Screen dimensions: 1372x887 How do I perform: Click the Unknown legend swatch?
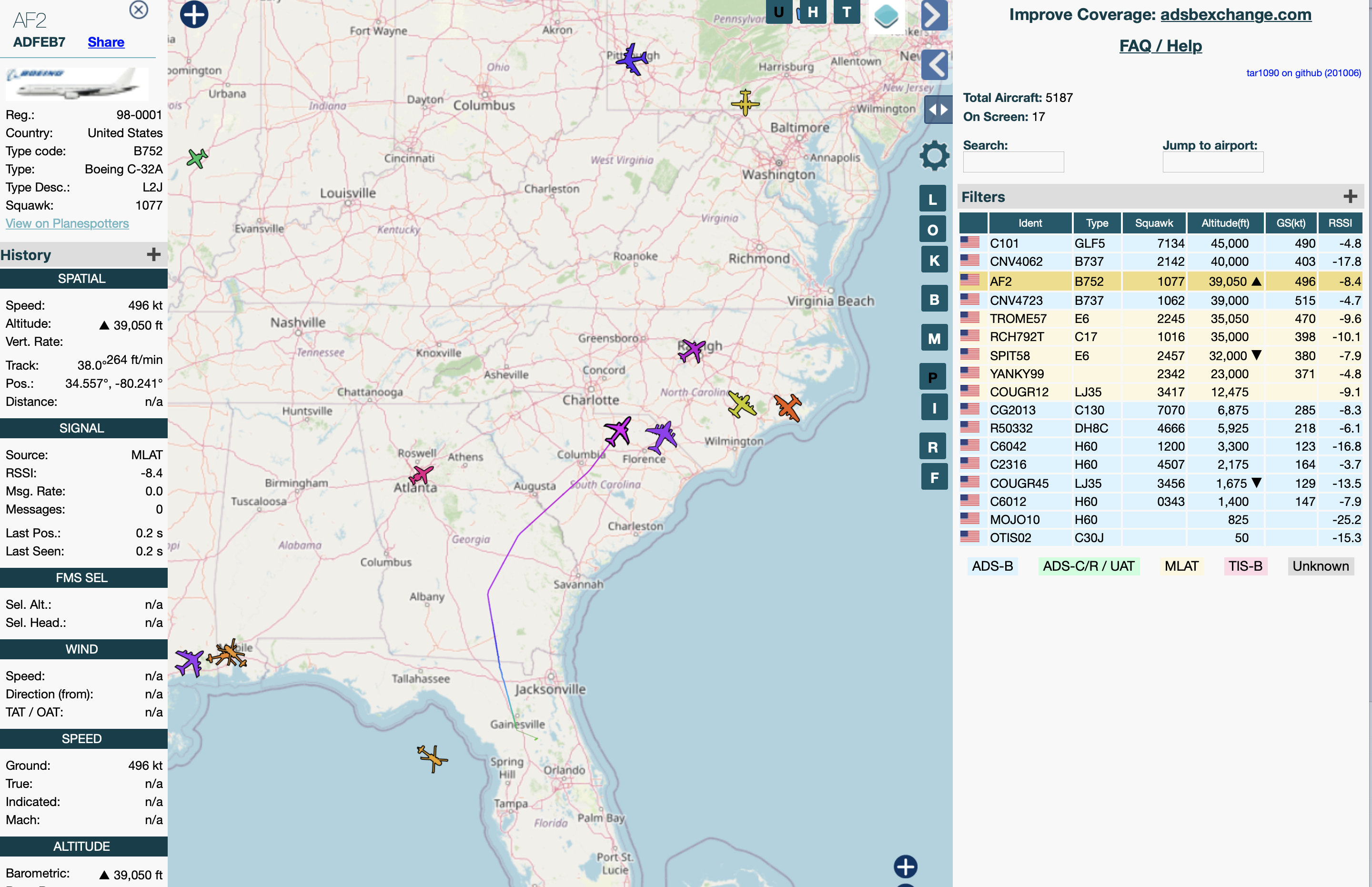point(1321,565)
